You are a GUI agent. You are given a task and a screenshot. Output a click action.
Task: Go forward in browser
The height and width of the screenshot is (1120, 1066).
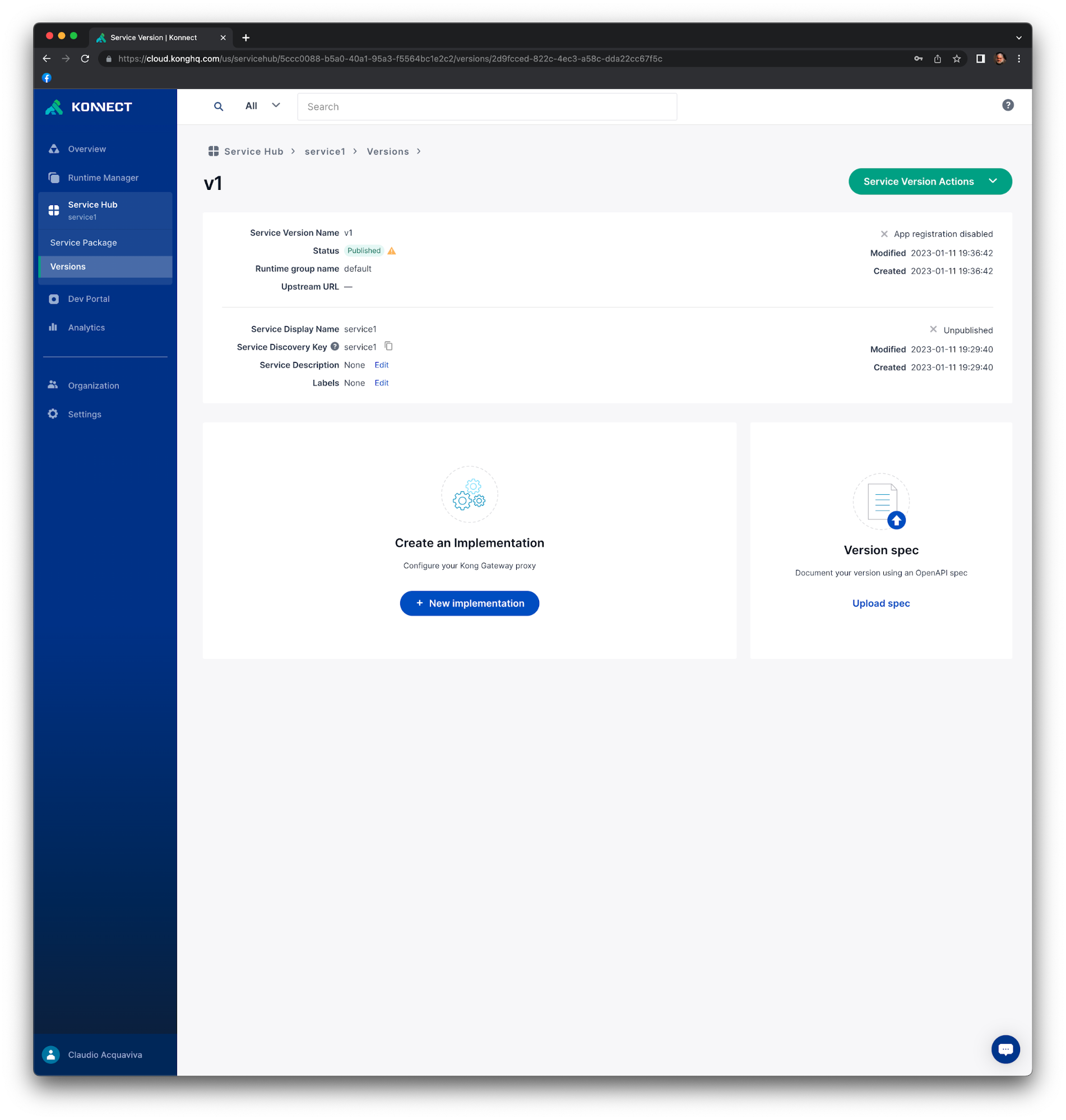tap(66, 58)
